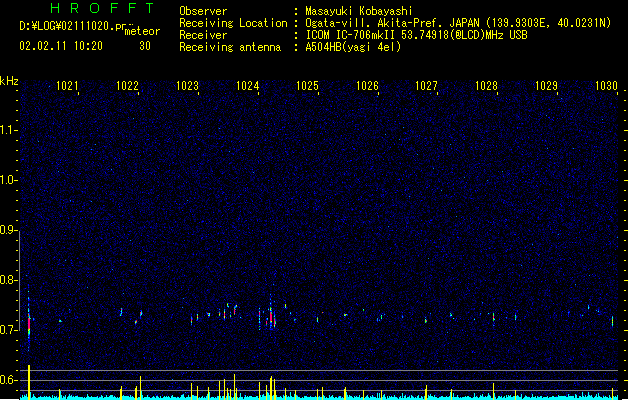This screenshot has height=400, width=629.
Task: Click the meteor label
Action: pos(142,32)
